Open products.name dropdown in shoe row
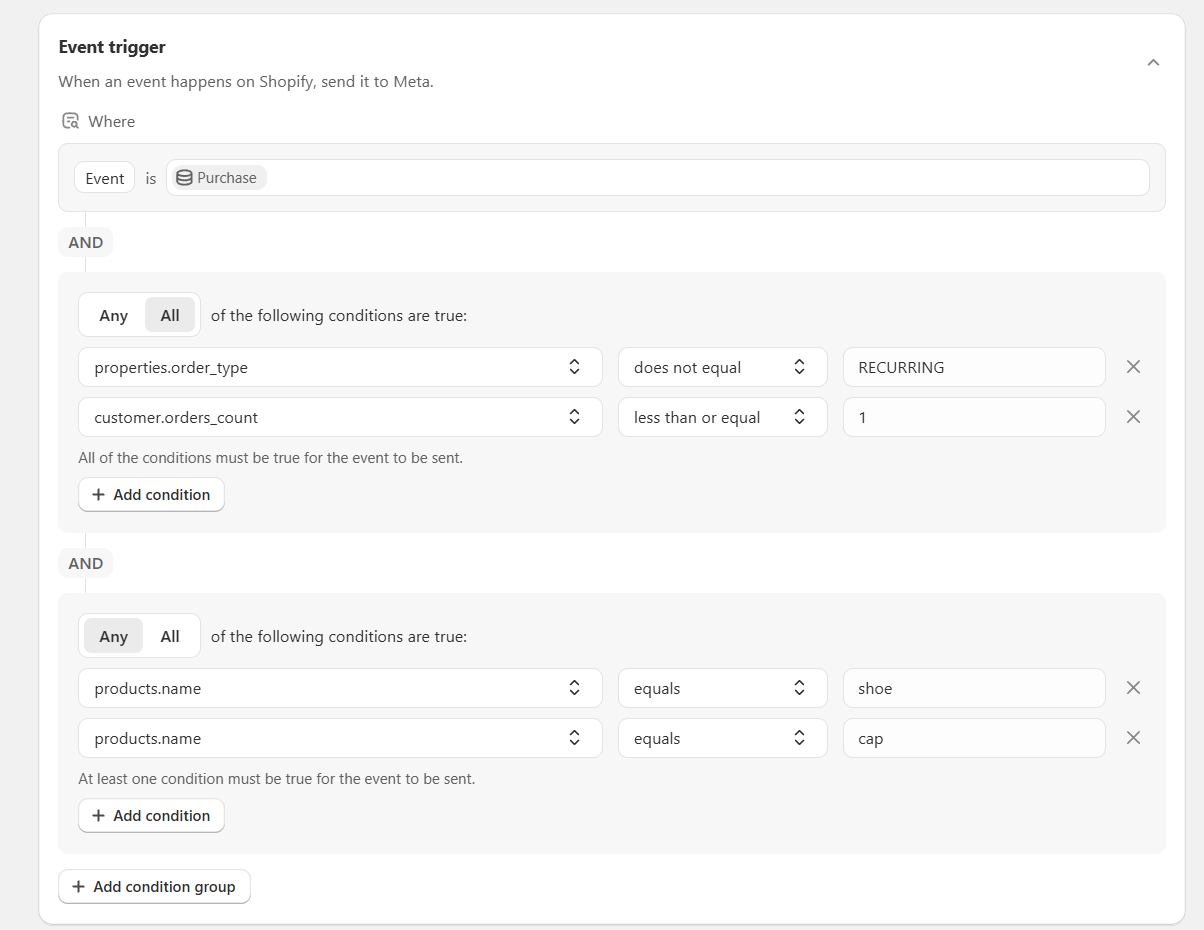Viewport: 1204px width, 930px height. click(x=340, y=688)
